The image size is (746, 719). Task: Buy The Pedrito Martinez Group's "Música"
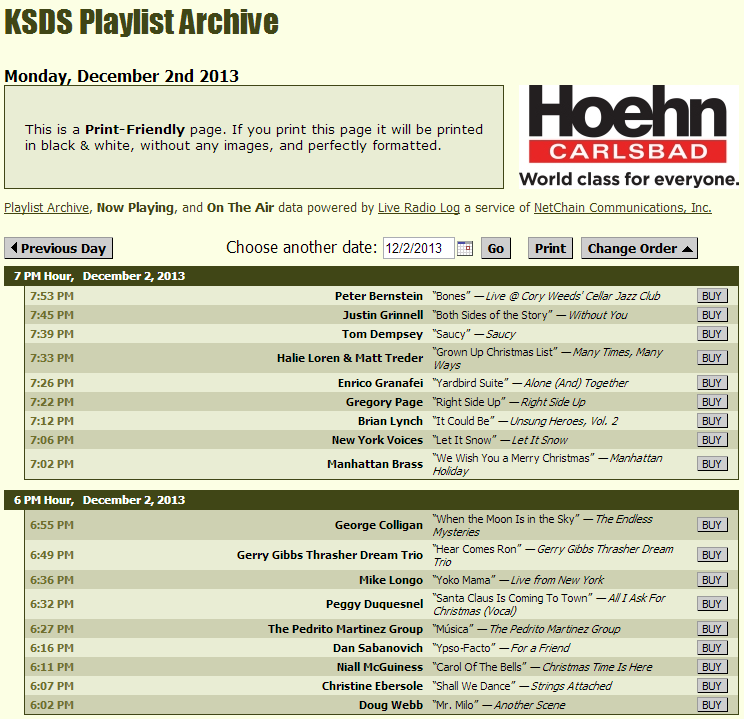712,629
